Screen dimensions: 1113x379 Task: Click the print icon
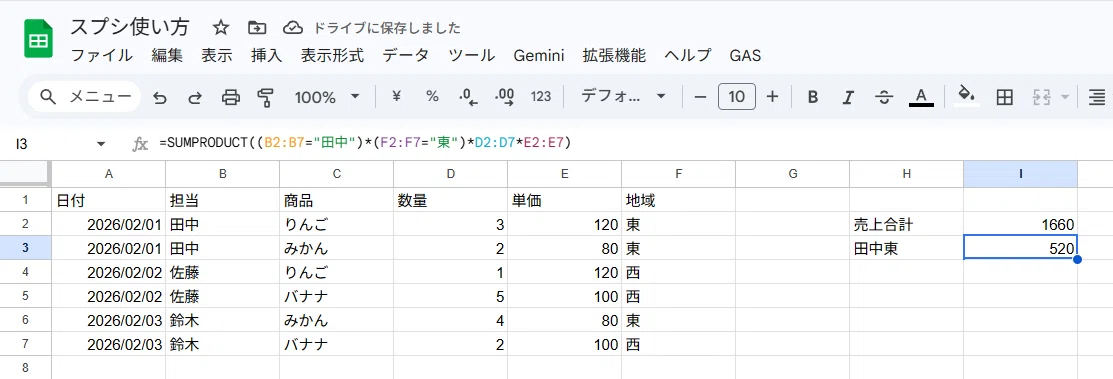(x=231, y=97)
